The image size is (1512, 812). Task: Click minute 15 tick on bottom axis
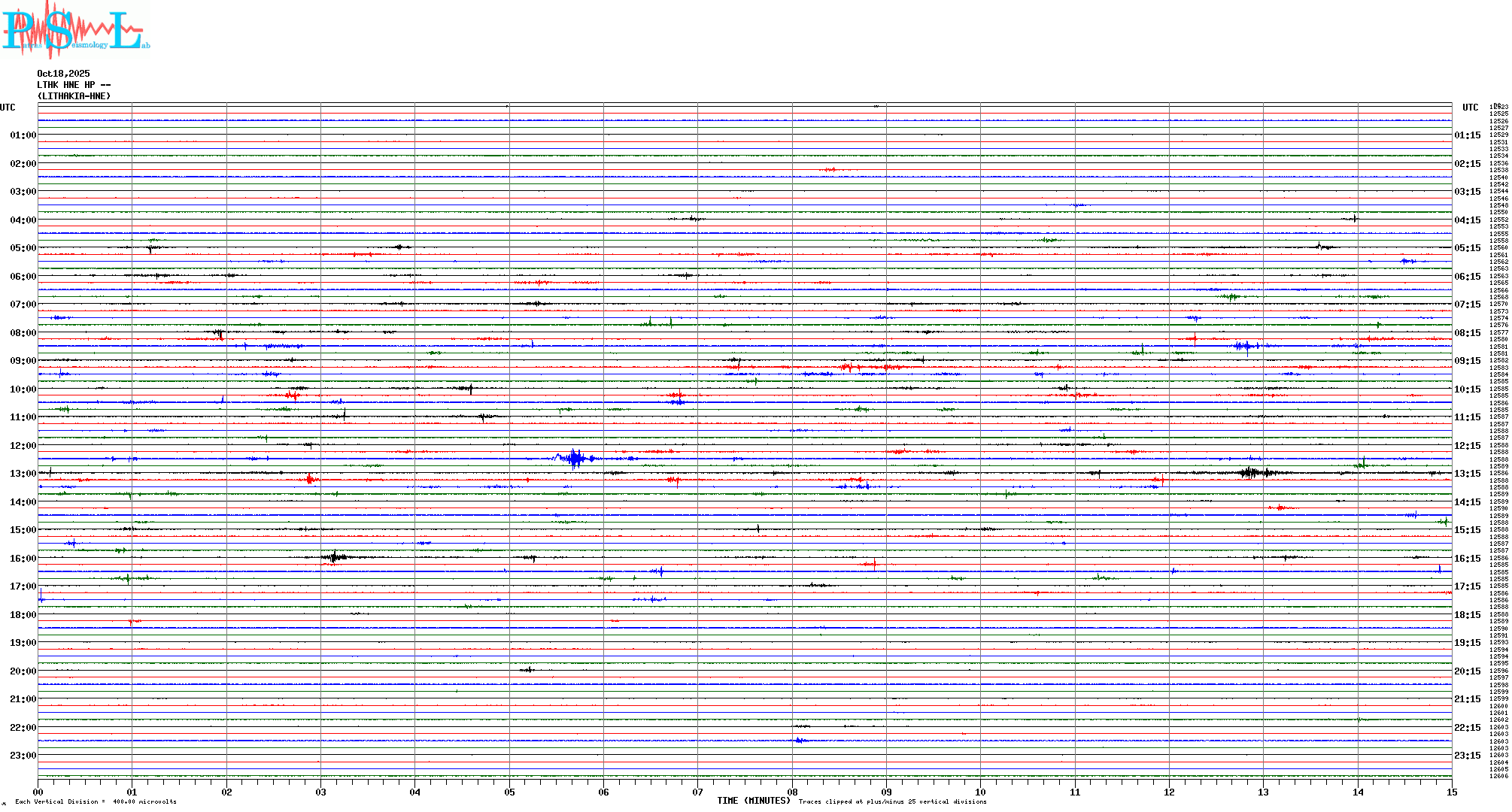coord(1451,792)
